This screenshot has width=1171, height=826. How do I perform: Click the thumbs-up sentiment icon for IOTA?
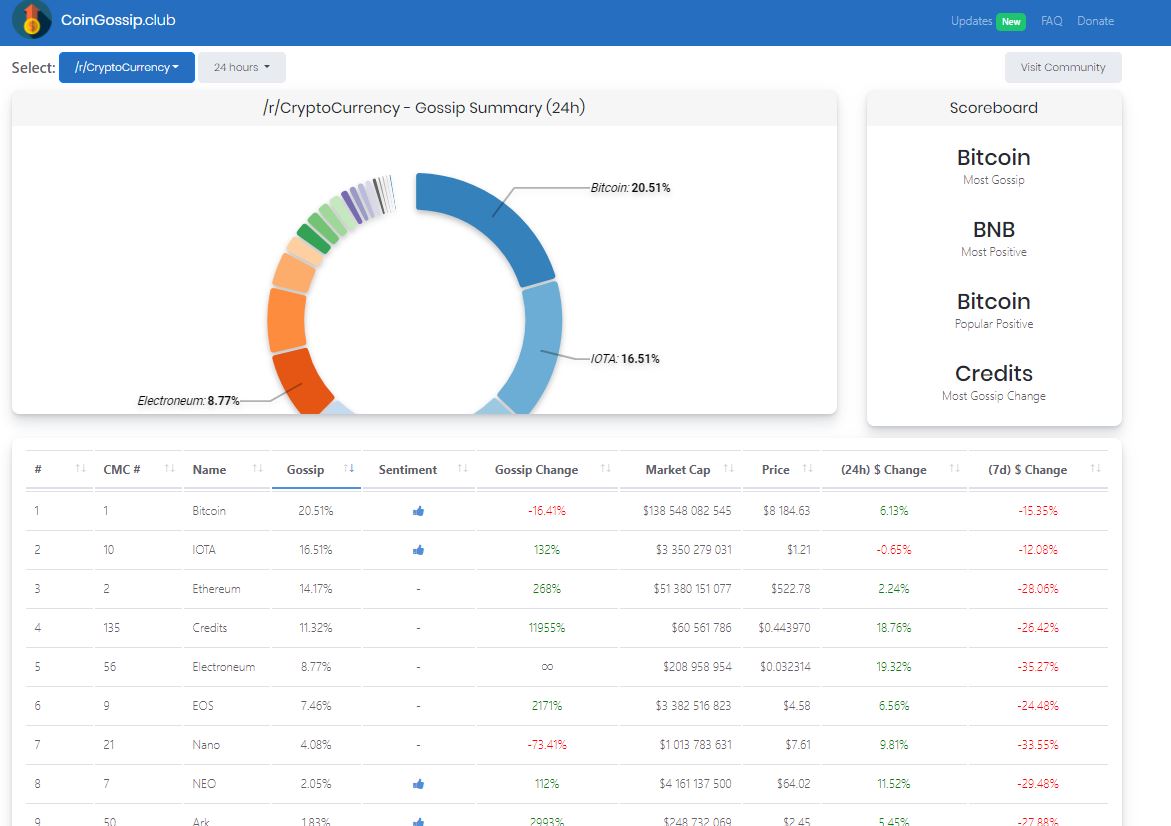coord(418,550)
